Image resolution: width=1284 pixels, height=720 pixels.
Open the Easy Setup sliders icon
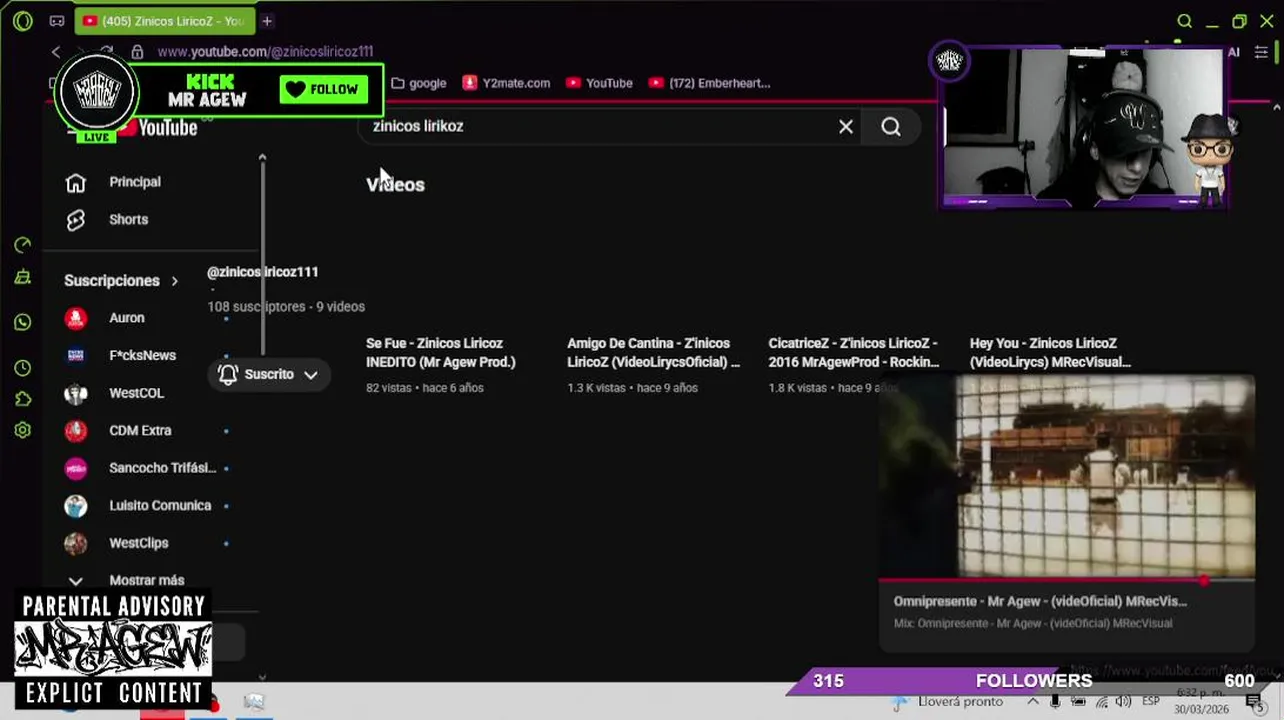[1261, 52]
